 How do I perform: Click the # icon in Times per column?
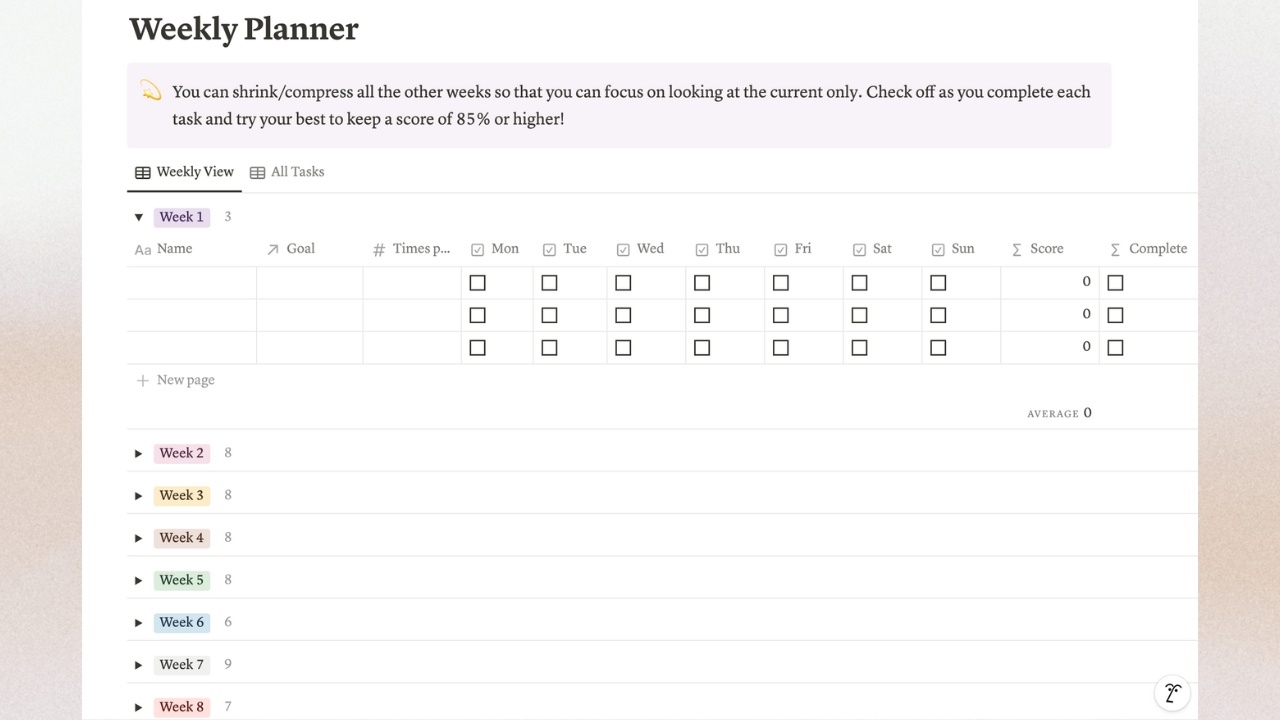pos(379,249)
